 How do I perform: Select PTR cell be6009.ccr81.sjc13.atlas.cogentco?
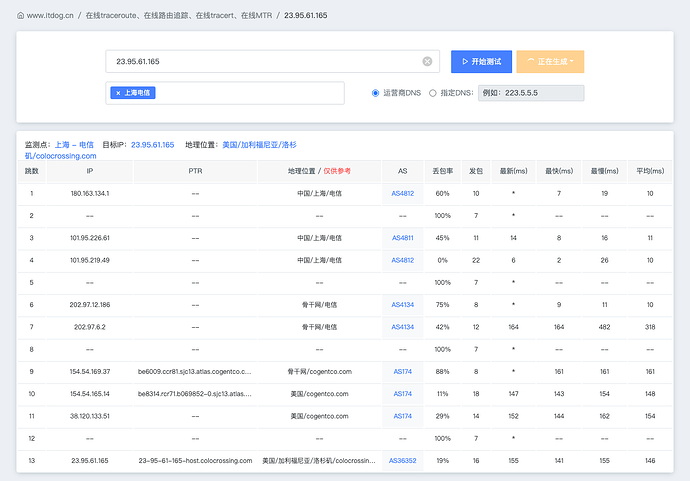coord(195,371)
